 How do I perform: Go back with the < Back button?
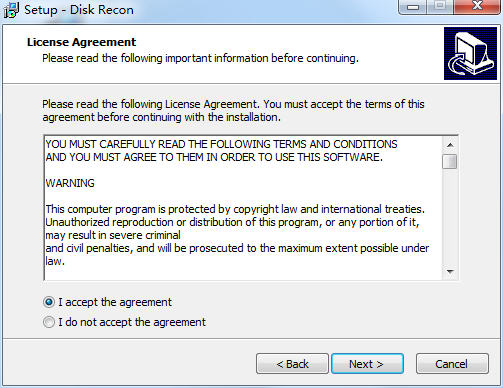pos(292,364)
